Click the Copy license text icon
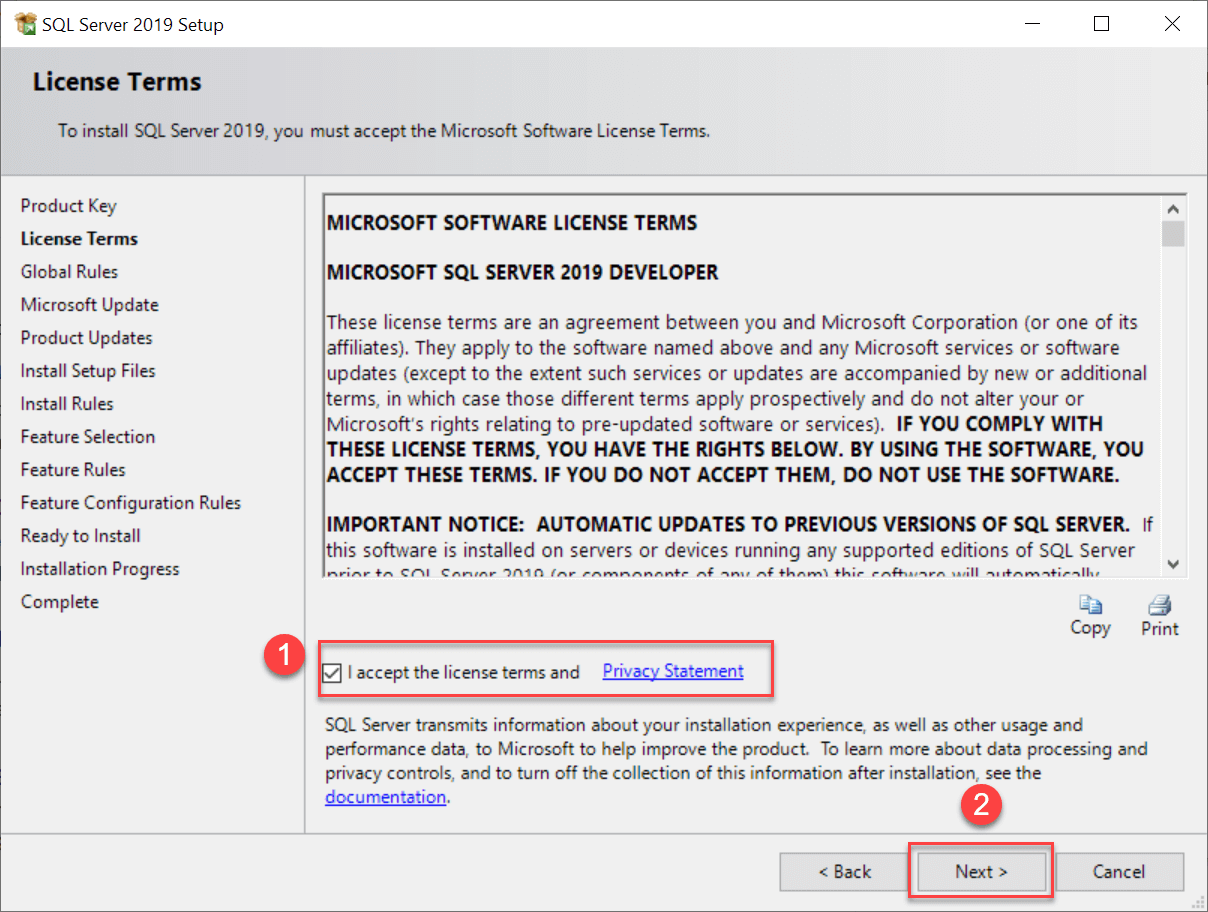1208x912 pixels. pos(1089,605)
